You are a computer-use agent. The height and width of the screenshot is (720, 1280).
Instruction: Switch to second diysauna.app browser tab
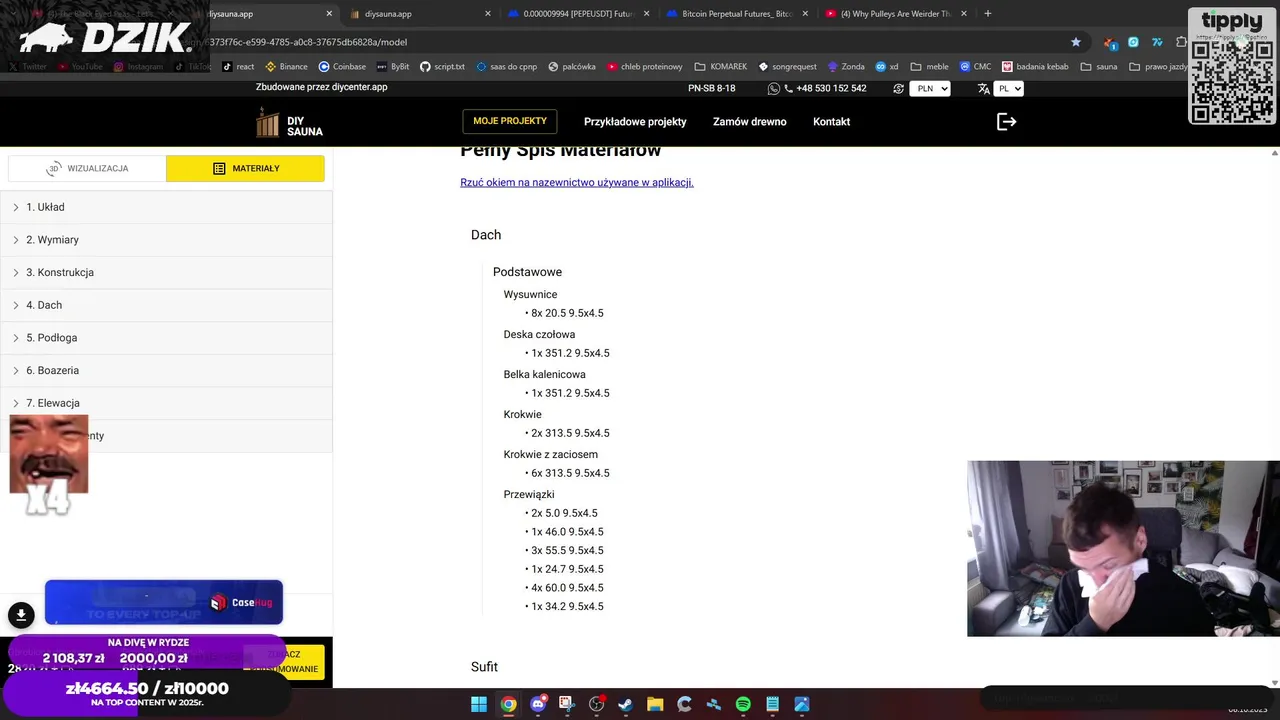[420, 14]
